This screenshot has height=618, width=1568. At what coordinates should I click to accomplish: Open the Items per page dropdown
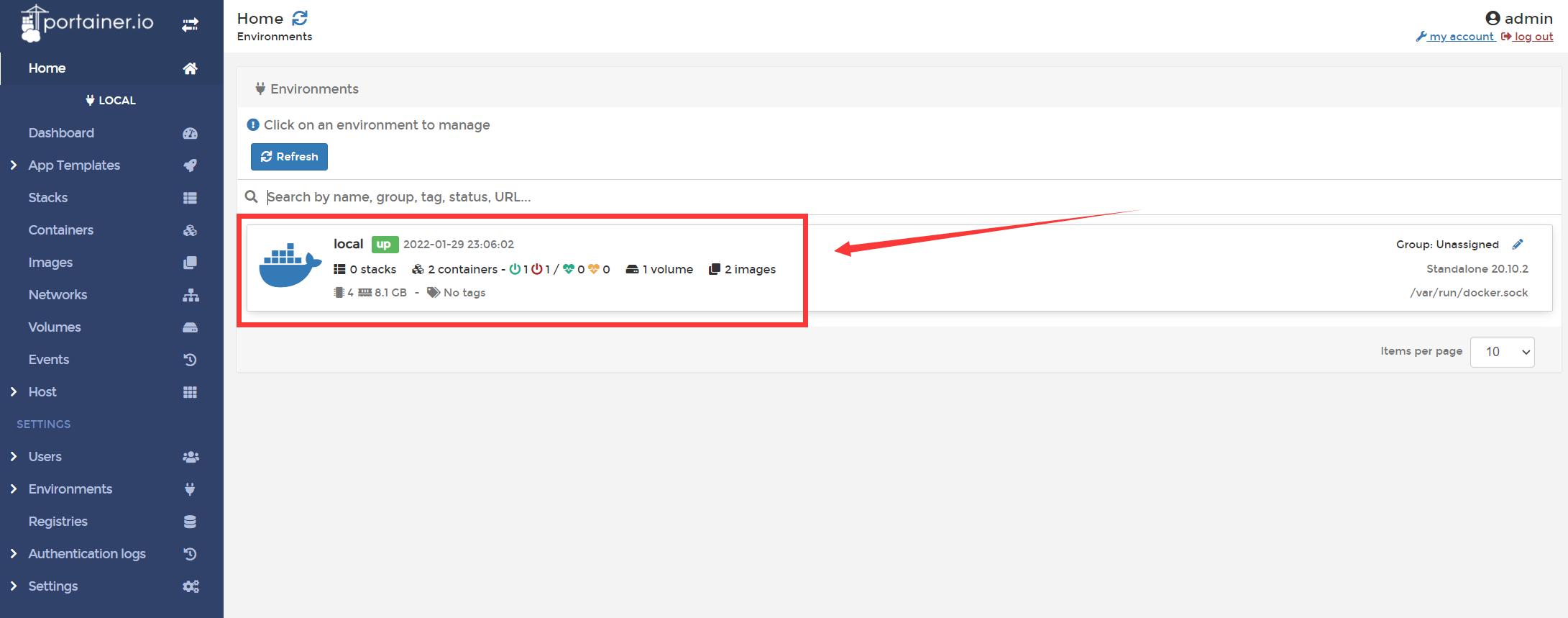1502,352
